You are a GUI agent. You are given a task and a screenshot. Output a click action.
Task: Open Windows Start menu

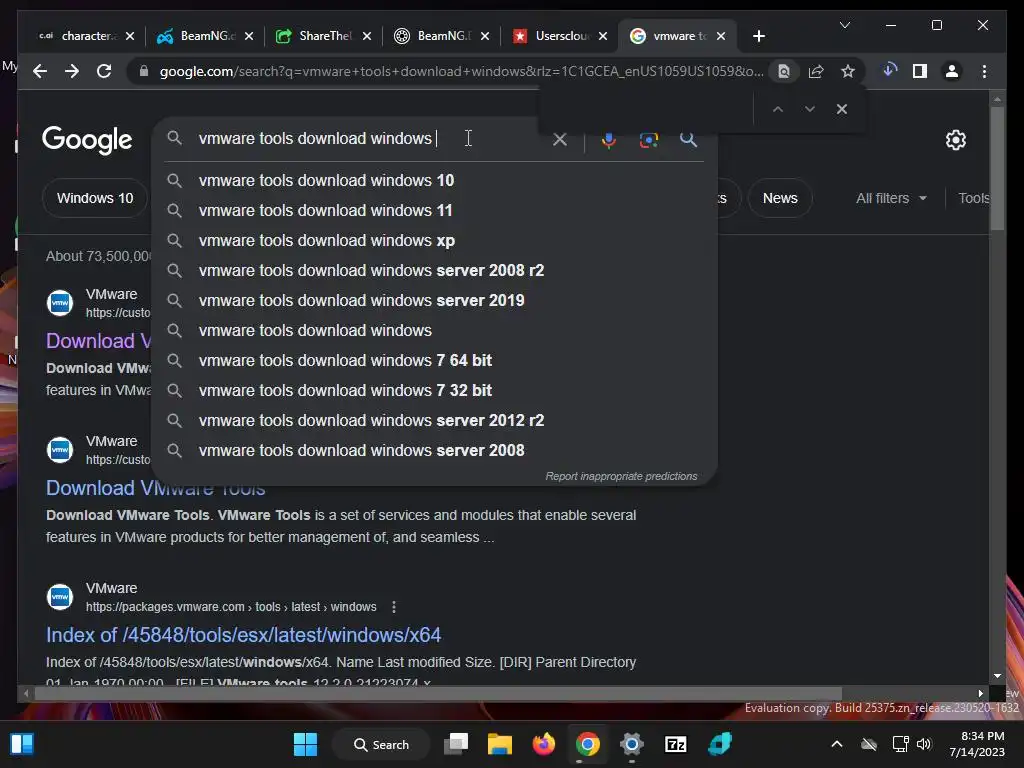pyautogui.click(x=305, y=744)
